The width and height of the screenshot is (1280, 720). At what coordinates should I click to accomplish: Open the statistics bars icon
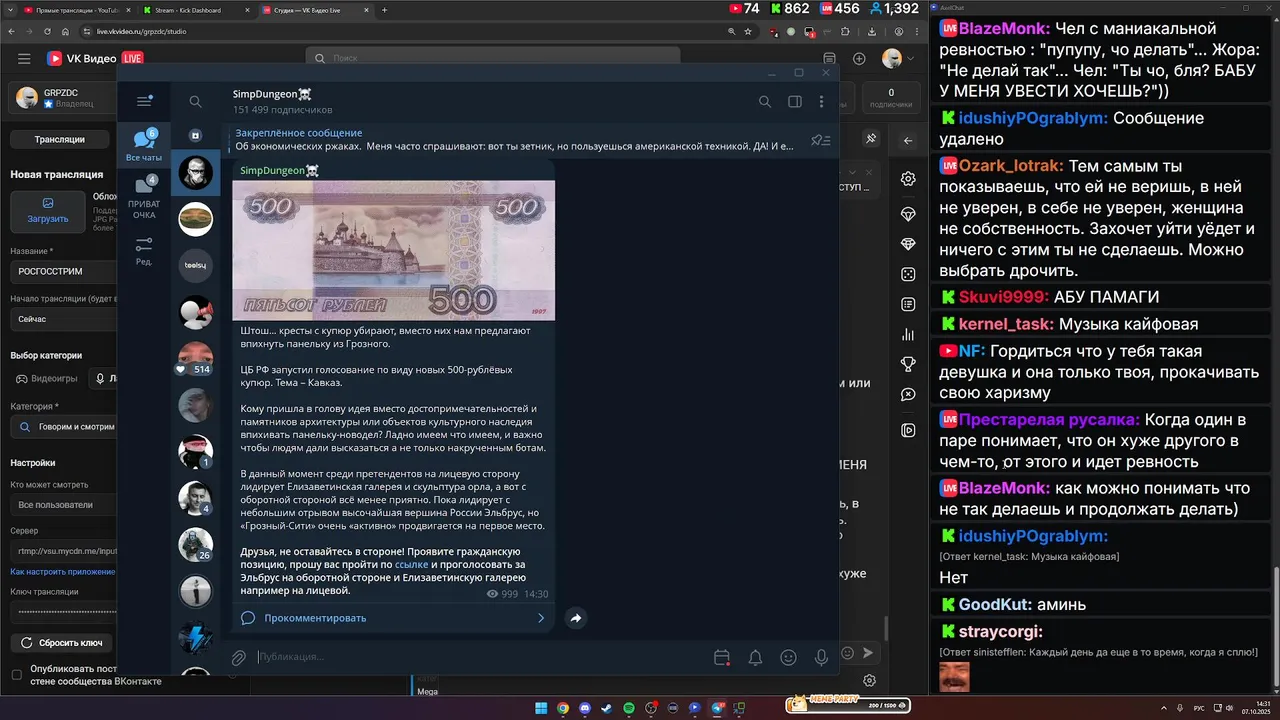point(908,335)
